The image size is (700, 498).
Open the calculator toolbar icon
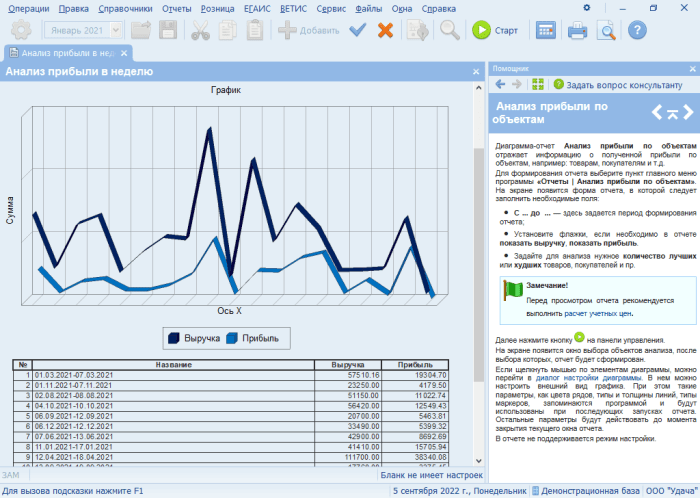click(546, 30)
